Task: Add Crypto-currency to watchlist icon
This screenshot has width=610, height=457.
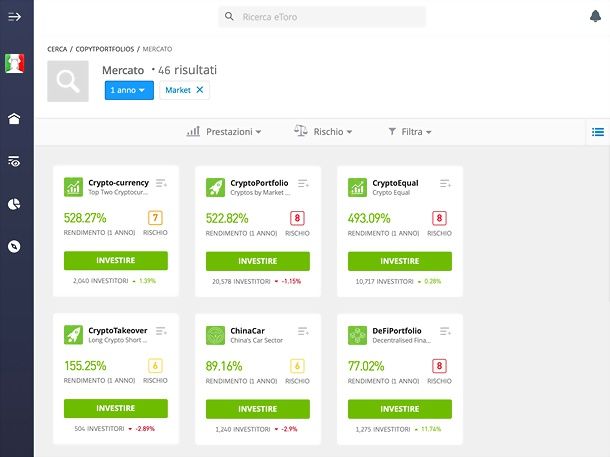Action: (x=161, y=183)
